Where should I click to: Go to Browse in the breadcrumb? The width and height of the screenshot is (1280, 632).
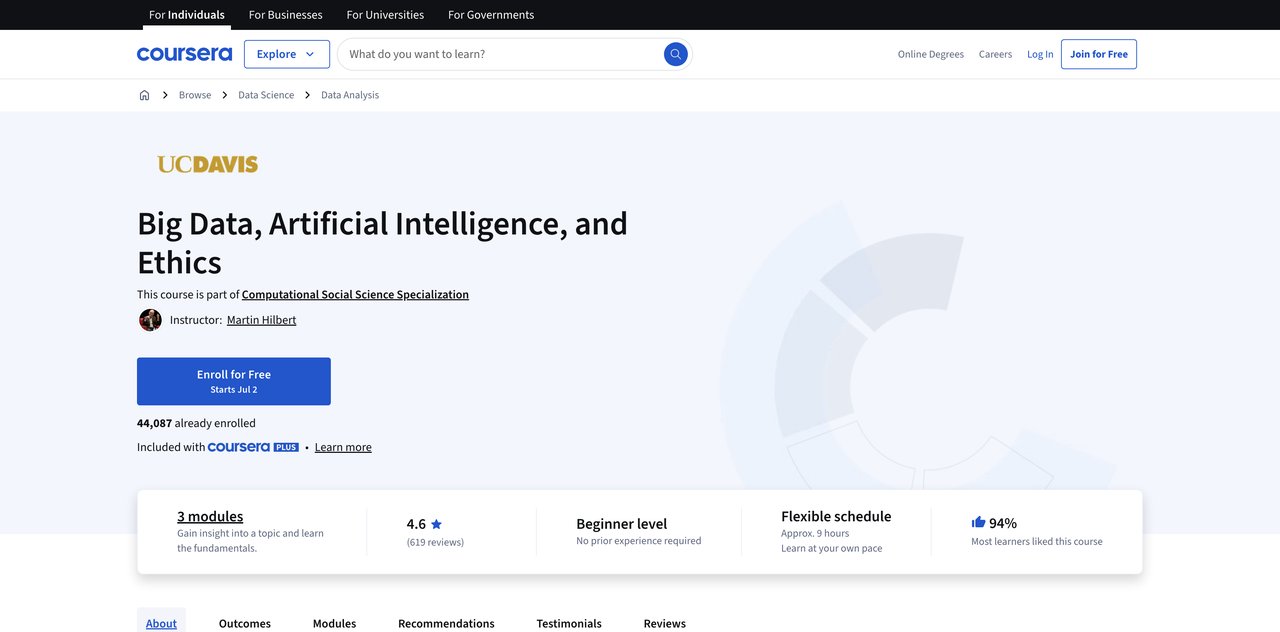coord(195,95)
